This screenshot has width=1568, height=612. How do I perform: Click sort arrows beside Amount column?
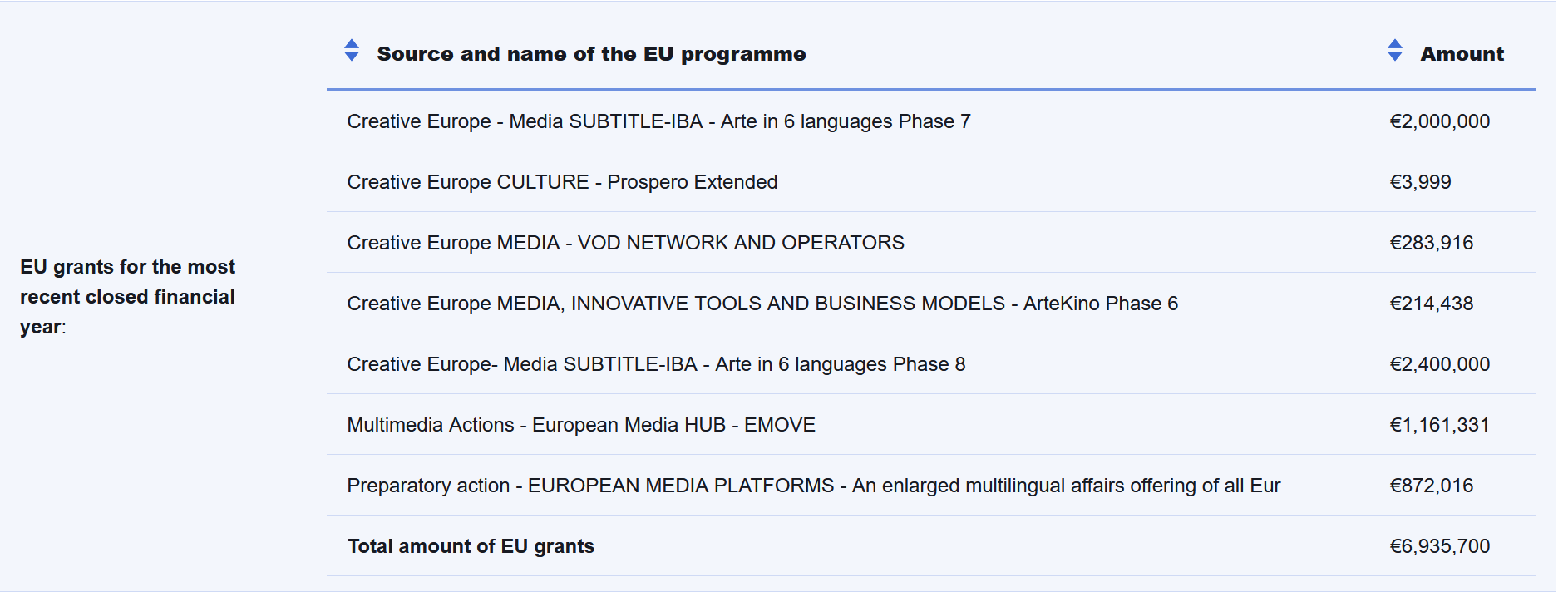click(x=1394, y=51)
